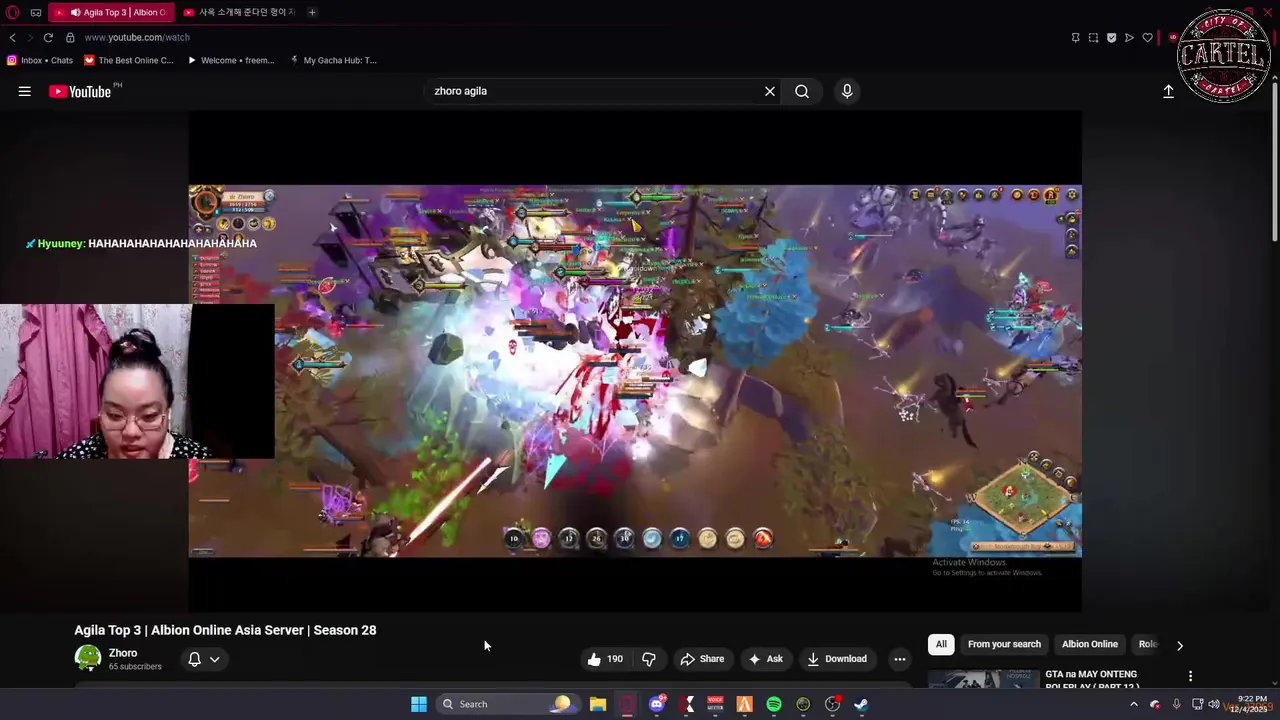Show more filter chips arrow
This screenshot has height=720, width=1280.
(x=1180, y=645)
